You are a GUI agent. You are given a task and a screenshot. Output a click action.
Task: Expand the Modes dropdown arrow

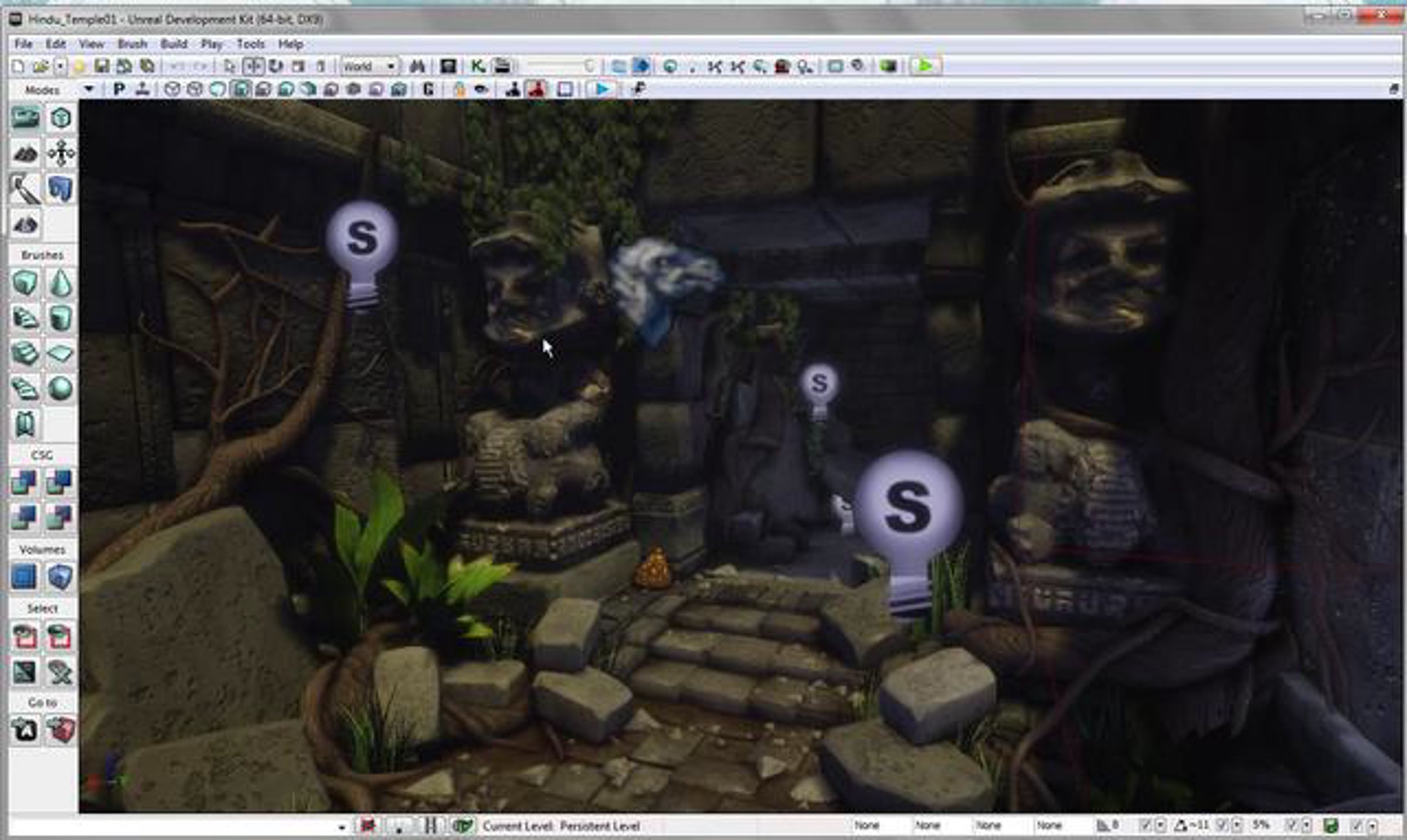click(x=89, y=89)
